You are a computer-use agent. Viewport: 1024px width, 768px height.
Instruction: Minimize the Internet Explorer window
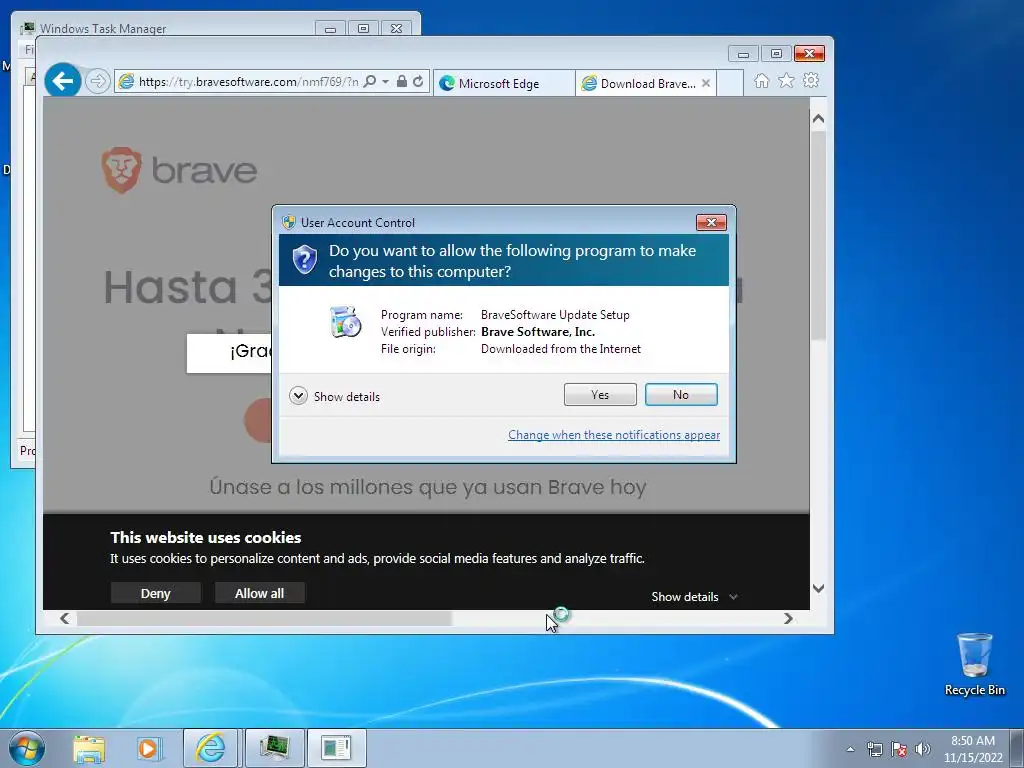(x=743, y=54)
